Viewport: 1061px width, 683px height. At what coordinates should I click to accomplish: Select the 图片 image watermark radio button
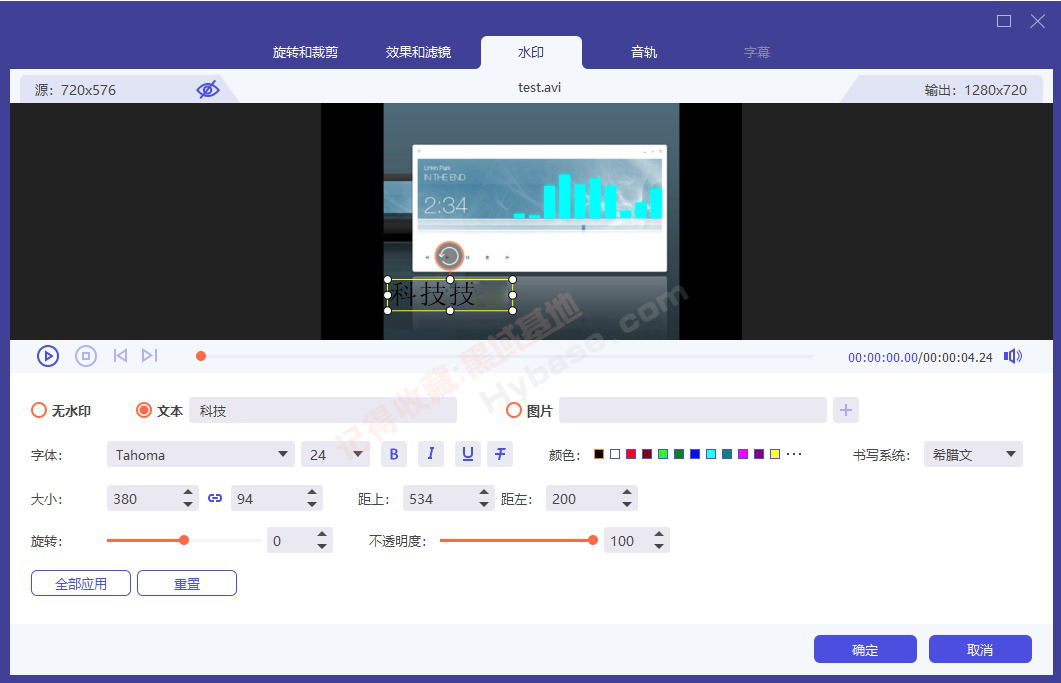point(514,410)
